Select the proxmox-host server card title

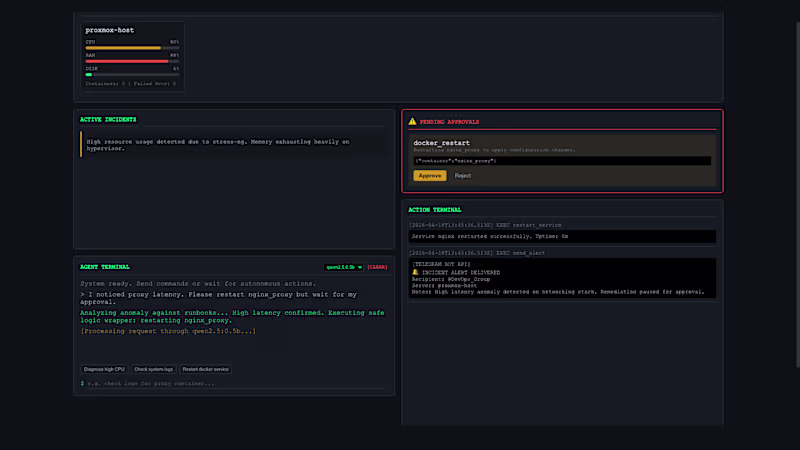[x=110, y=30]
